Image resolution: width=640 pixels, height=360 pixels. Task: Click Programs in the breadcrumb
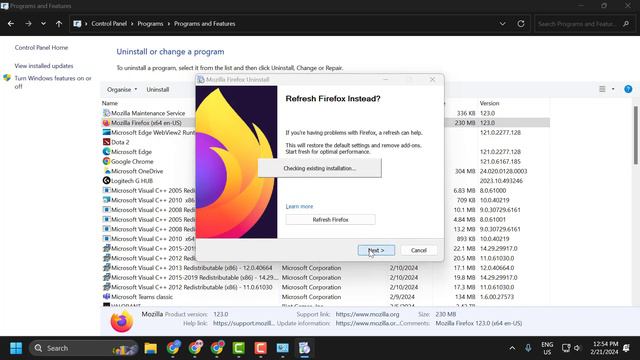coord(150,24)
